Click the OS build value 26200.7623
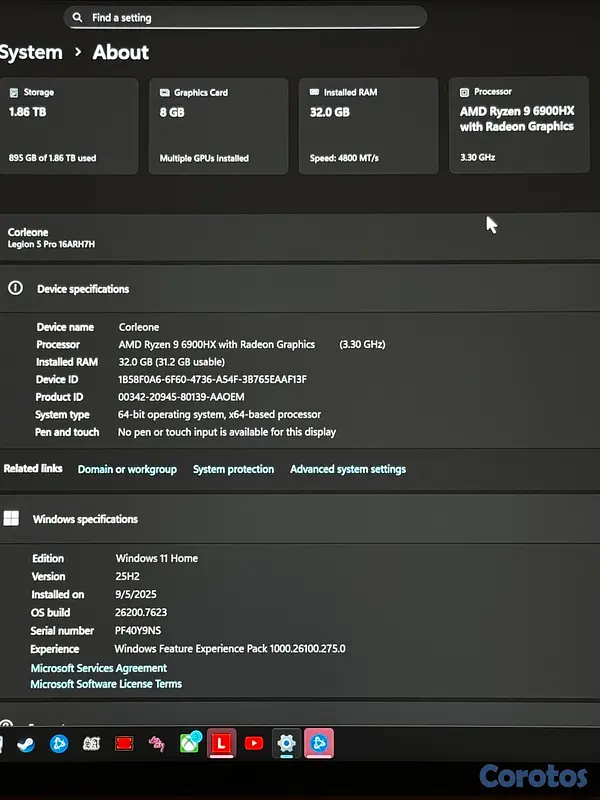600x800 pixels. coord(141,612)
